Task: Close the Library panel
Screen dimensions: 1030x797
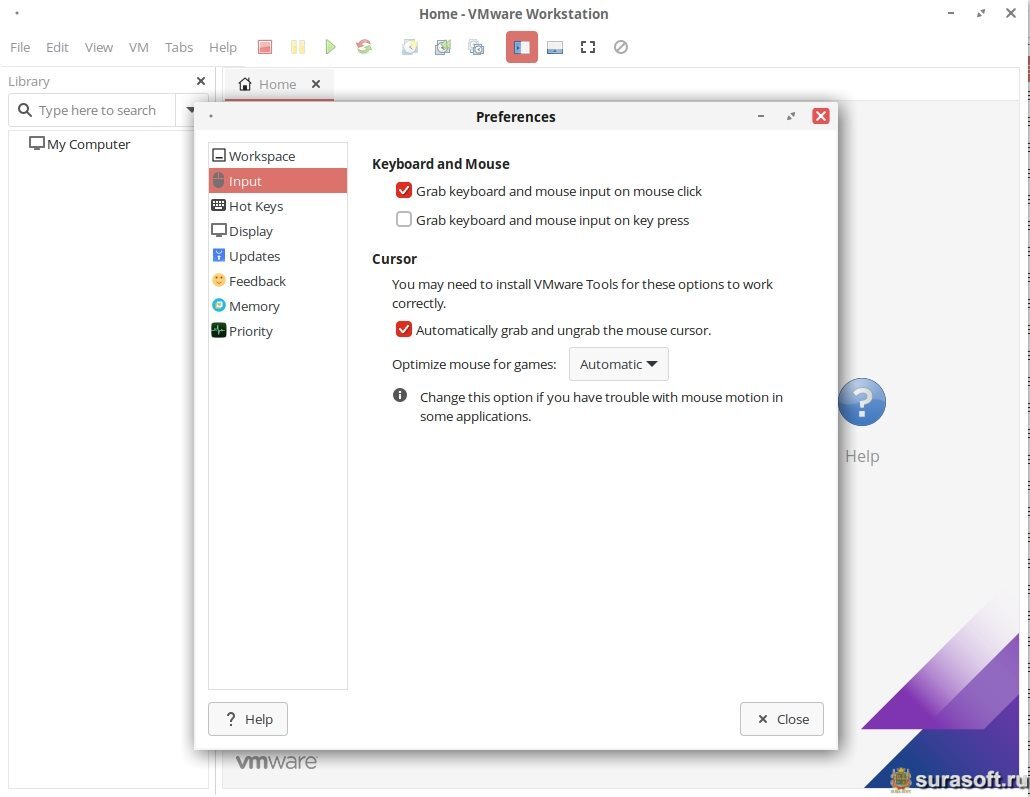Action: click(x=201, y=81)
